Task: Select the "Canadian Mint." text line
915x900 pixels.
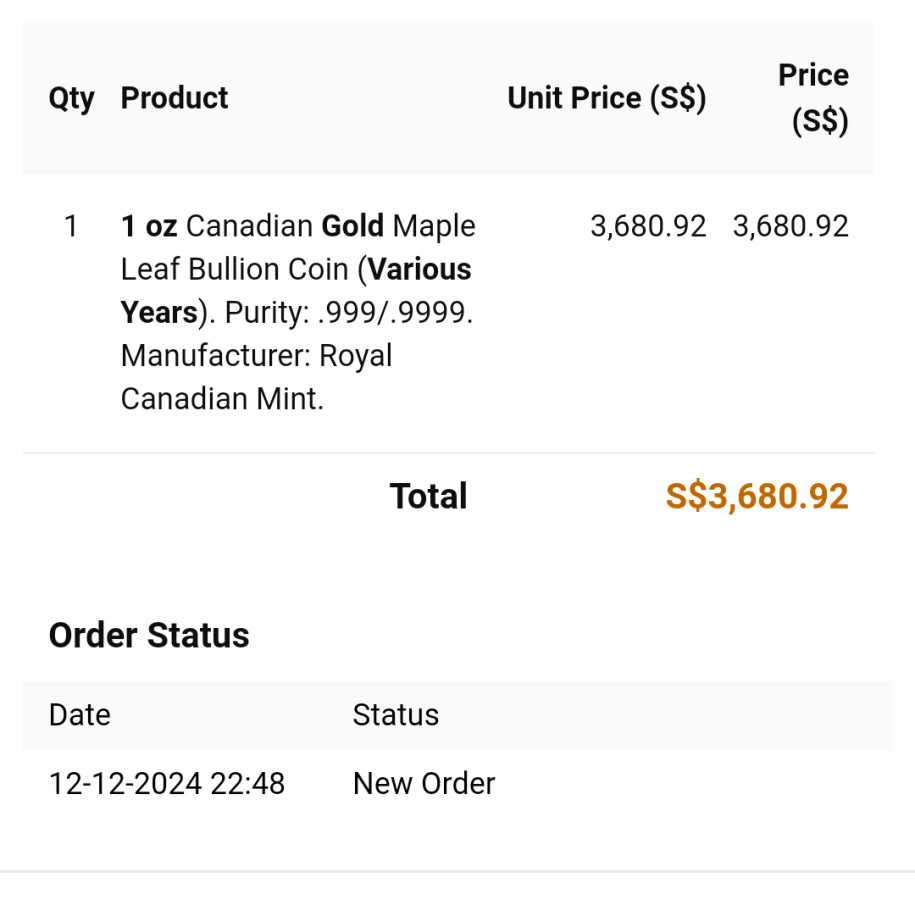Action: (222, 399)
